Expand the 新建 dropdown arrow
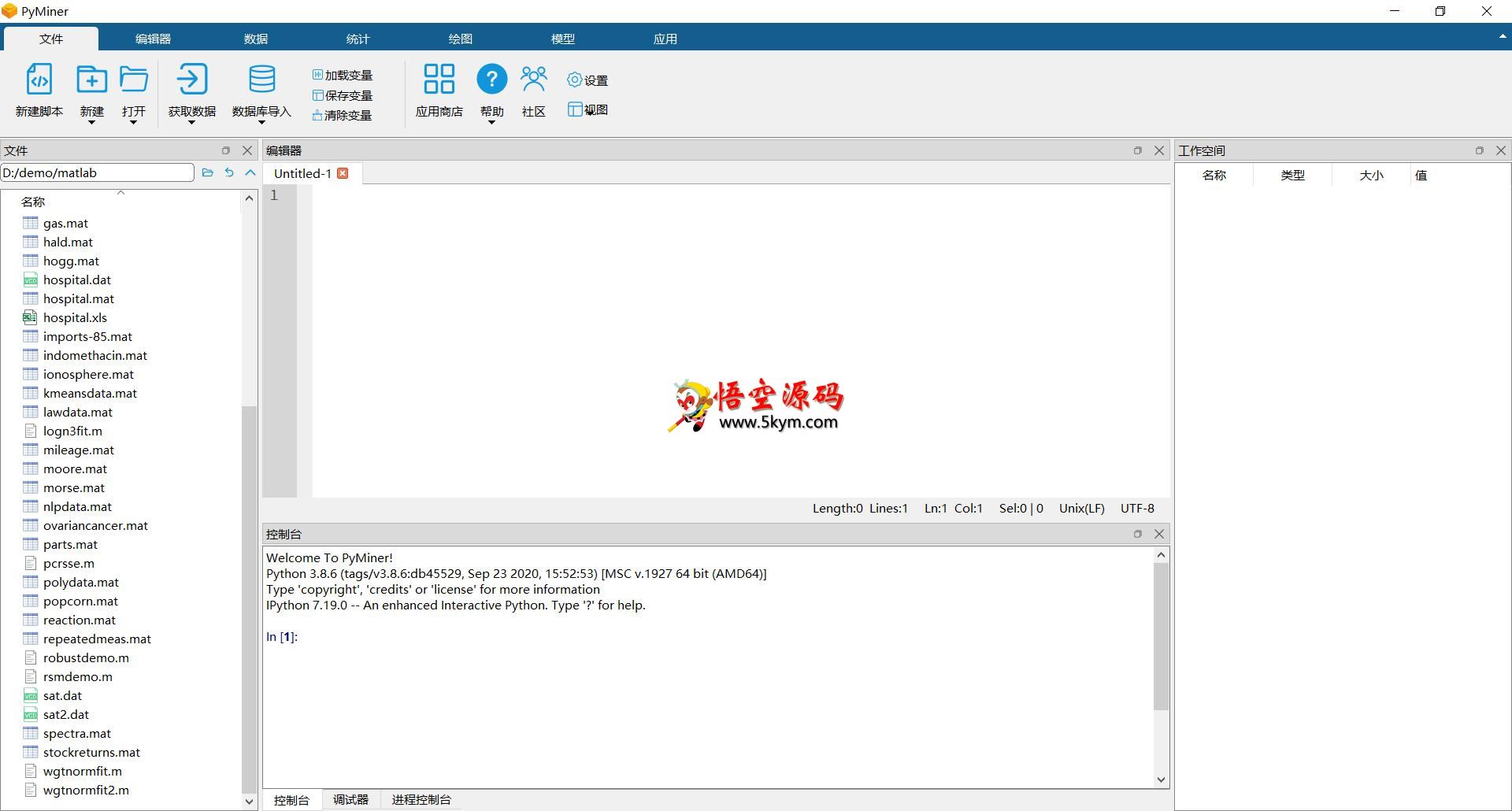Image resolution: width=1512 pixels, height=811 pixels. [x=91, y=123]
